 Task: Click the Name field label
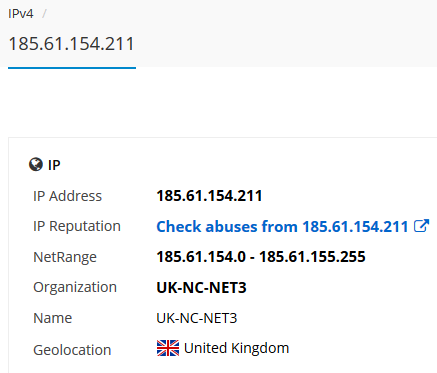click(53, 318)
